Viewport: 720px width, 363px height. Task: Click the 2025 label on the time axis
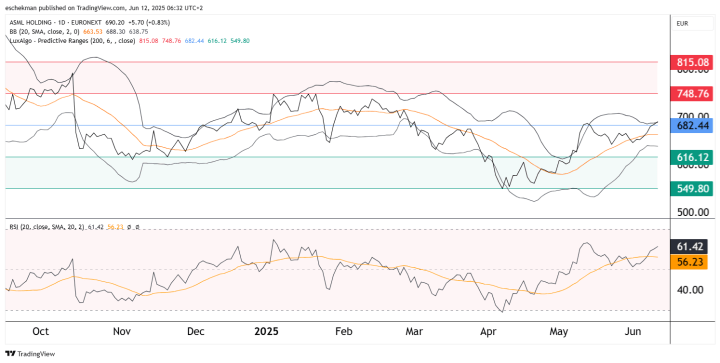[267, 331]
